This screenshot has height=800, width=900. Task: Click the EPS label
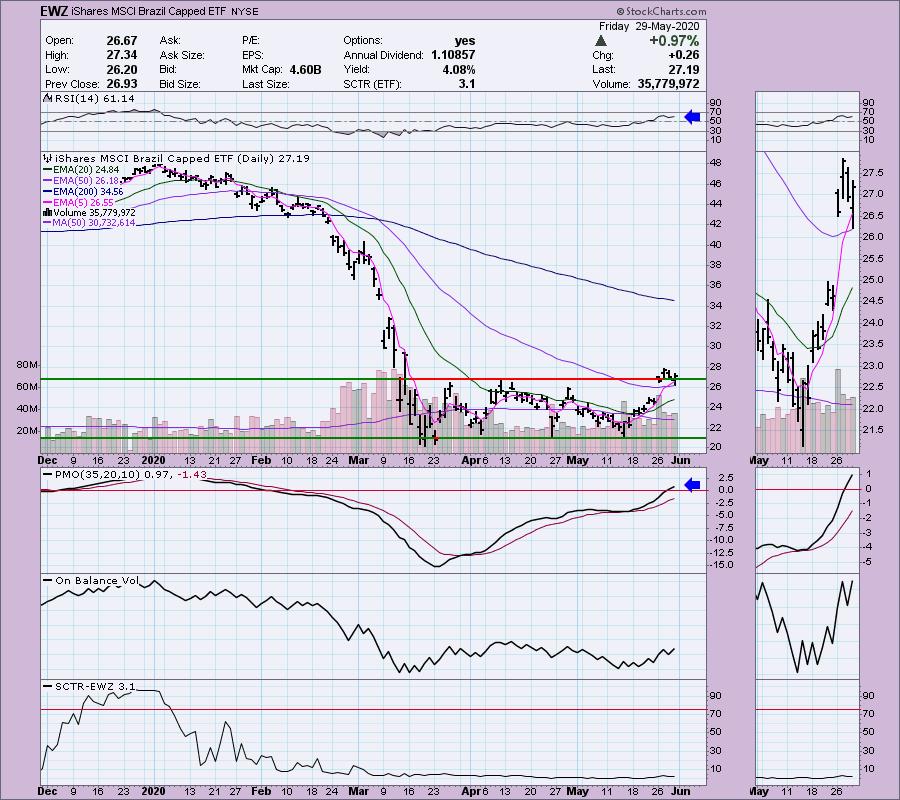(253, 55)
